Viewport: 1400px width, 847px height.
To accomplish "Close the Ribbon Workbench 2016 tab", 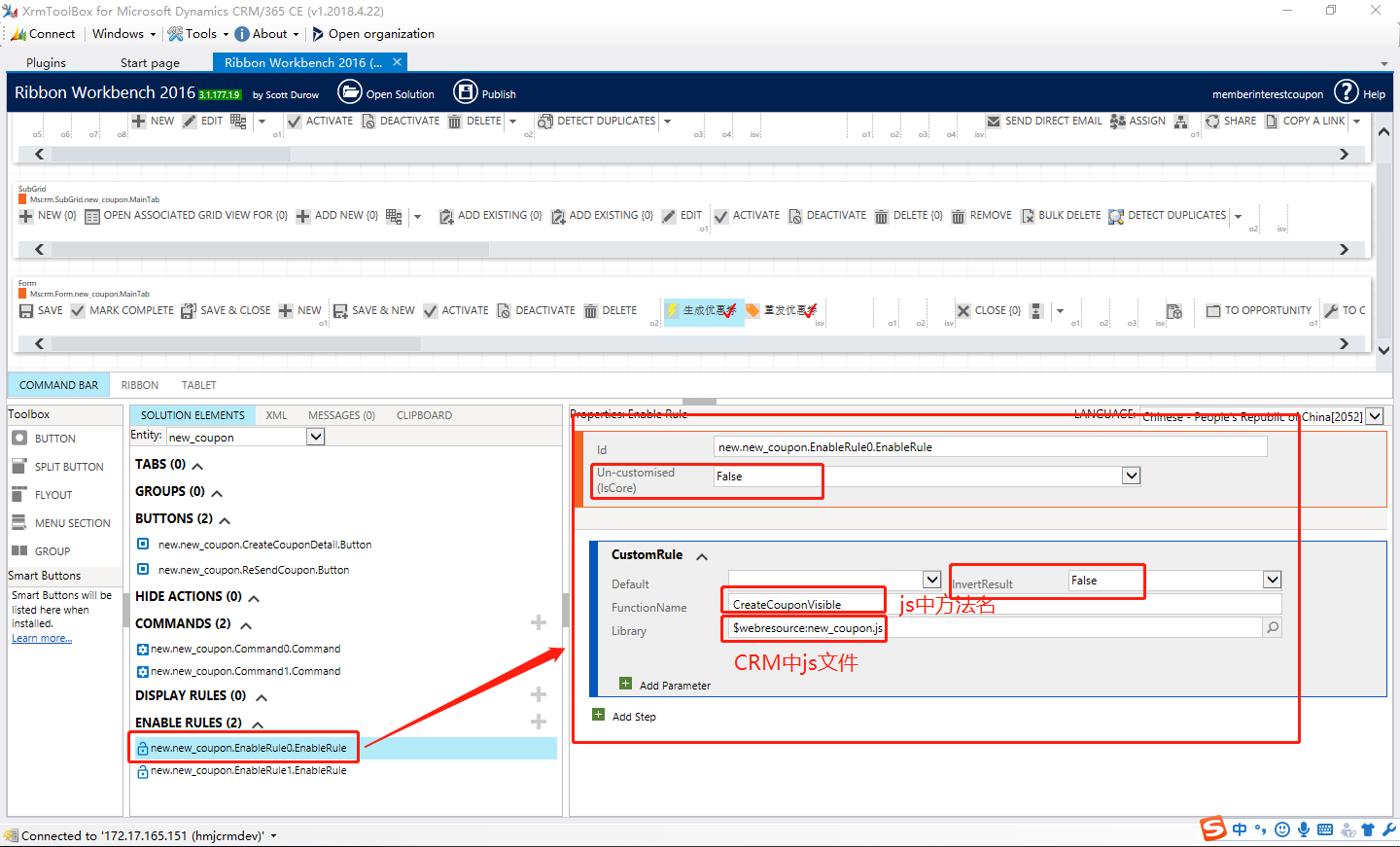I will pos(397,61).
